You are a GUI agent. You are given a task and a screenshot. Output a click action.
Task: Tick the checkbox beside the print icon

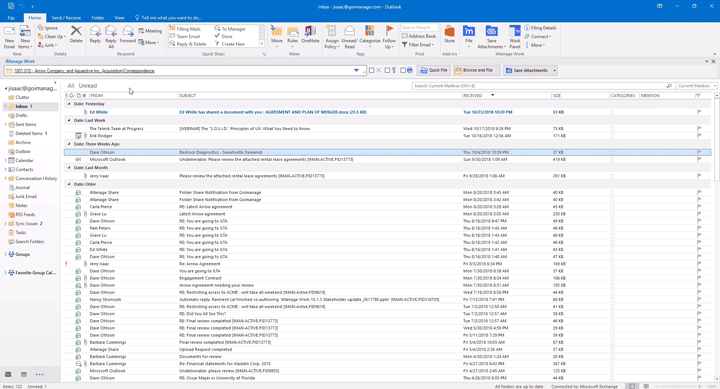point(403,70)
